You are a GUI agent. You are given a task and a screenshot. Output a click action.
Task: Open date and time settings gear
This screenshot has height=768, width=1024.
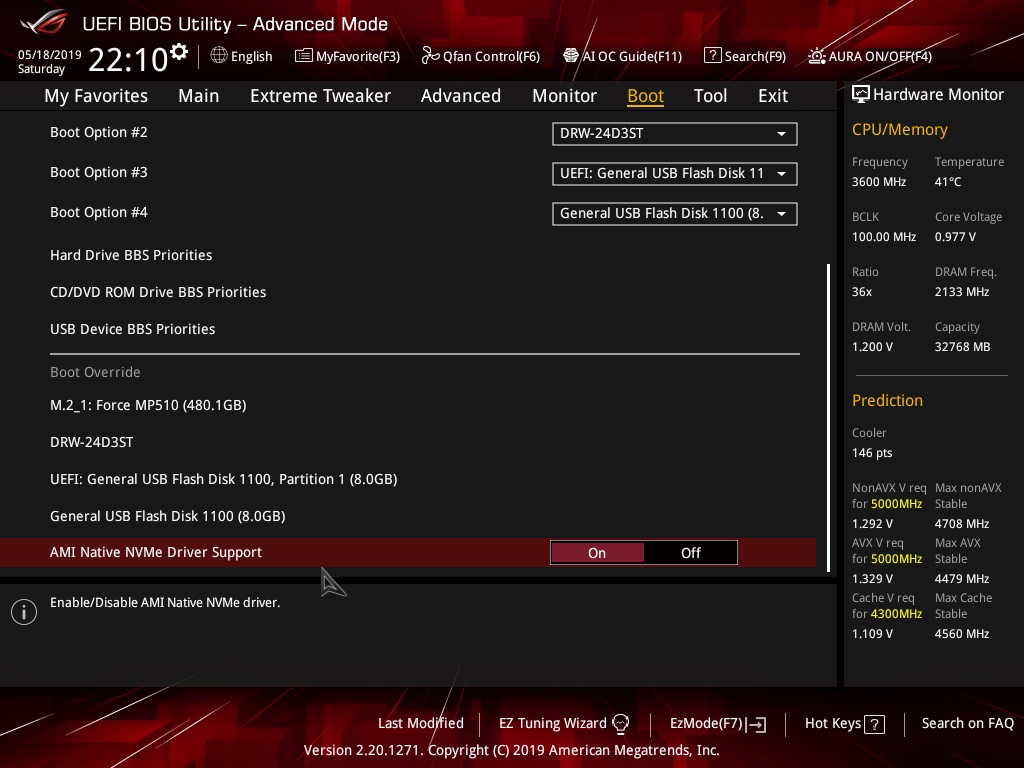pos(179,51)
